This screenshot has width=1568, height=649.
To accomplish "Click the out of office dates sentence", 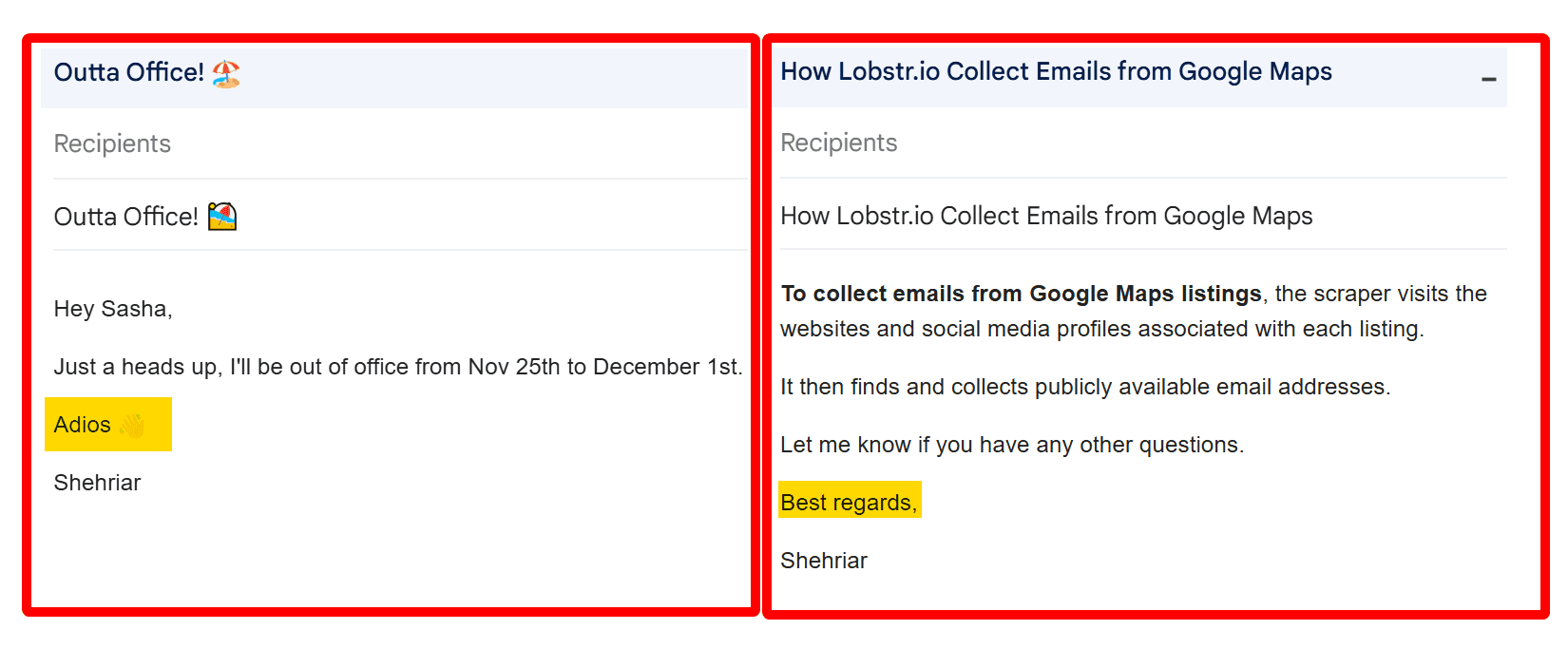I will (x=398, y=368).
